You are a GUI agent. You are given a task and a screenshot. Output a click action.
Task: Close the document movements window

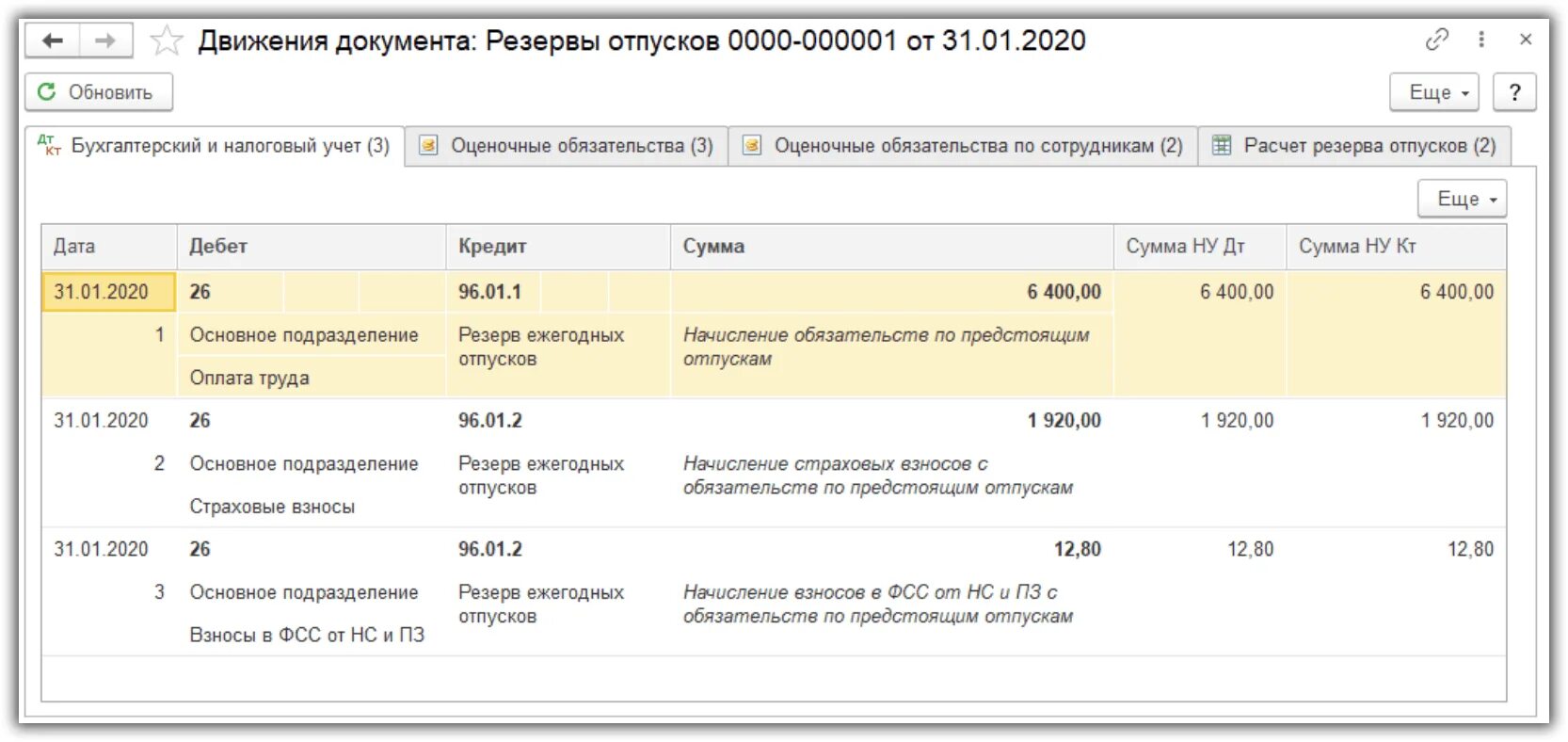coord(1526,40)
